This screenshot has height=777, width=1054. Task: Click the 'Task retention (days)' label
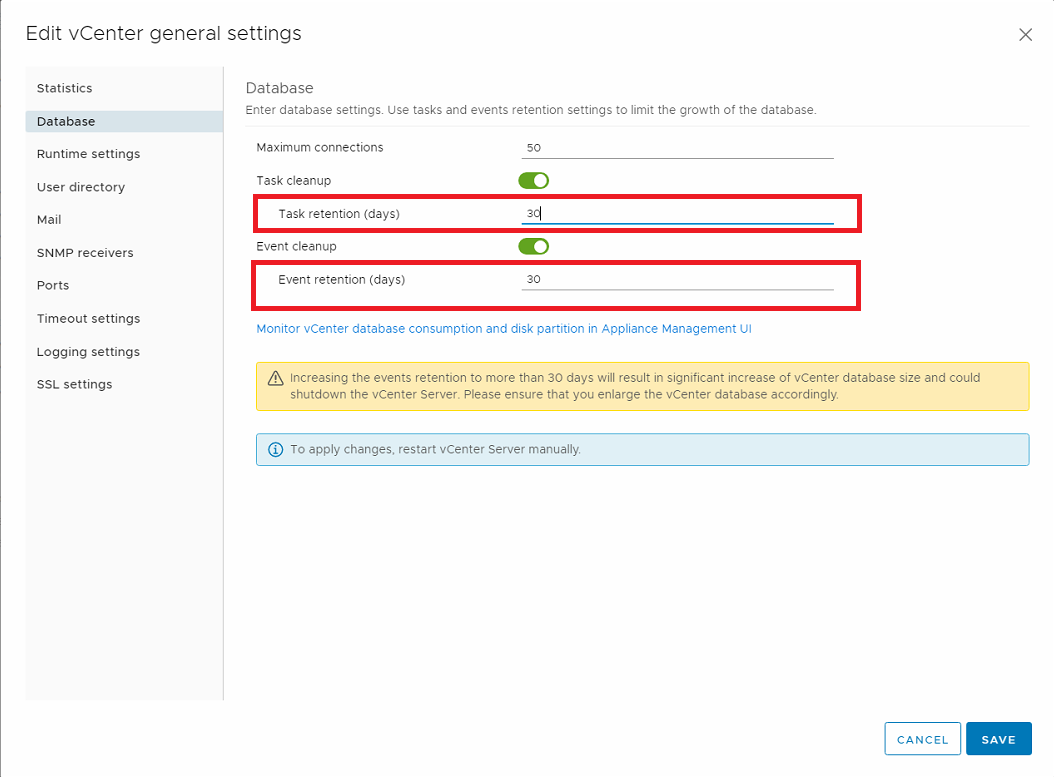[x=339, y=214]
